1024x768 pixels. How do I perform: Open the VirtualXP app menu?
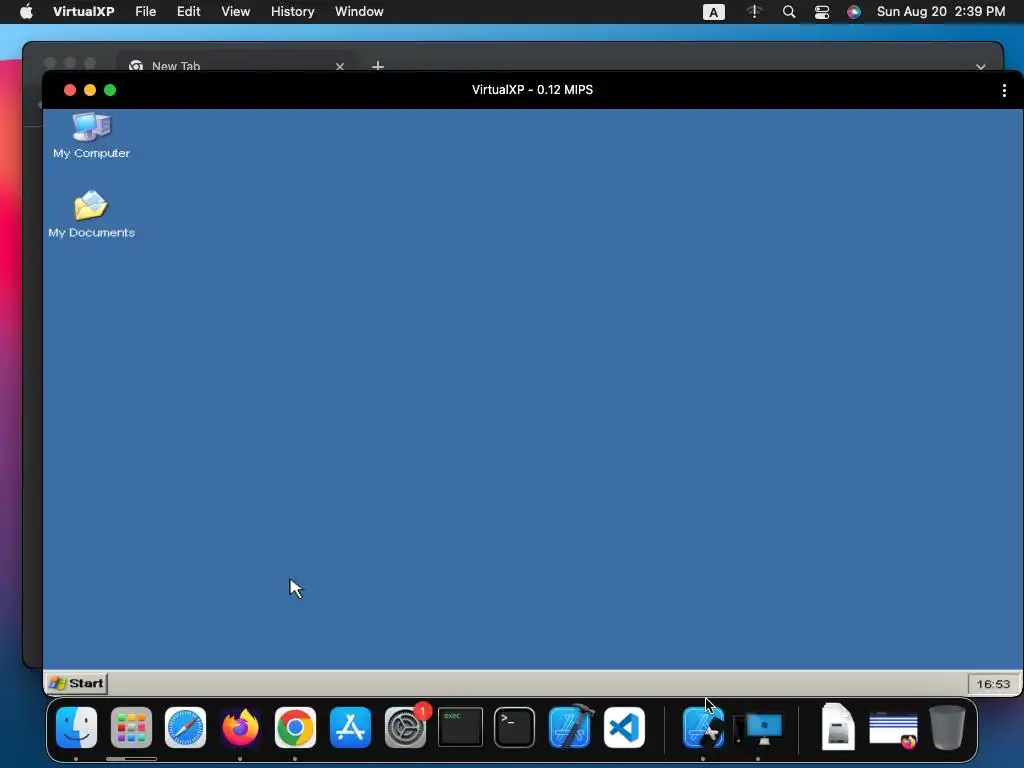pyautogui.click(x=84, y=12)
